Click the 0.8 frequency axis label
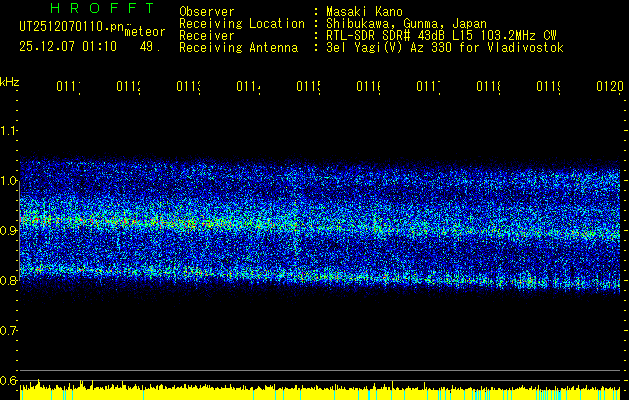The width and height of the screenshot is (629, 400). pyautogui.click(x=8, y=280)
